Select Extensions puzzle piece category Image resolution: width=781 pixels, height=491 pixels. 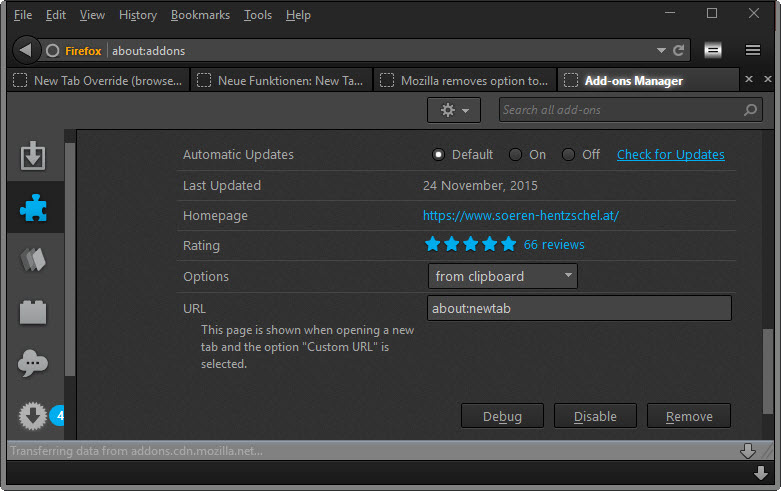pyautogui.click(x=33, y=207)
